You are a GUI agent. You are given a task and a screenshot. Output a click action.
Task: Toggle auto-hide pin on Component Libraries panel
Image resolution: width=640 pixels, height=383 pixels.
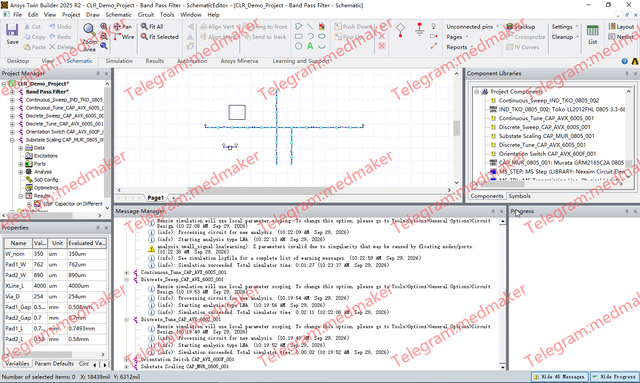coord(627,73)
